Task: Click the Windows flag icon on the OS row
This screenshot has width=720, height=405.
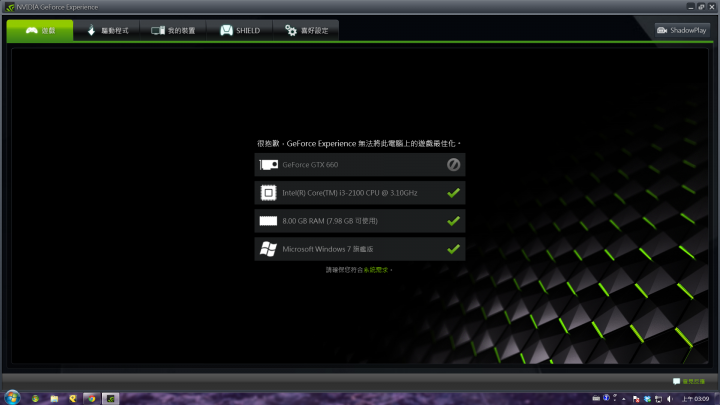Action: coord(268,249)
